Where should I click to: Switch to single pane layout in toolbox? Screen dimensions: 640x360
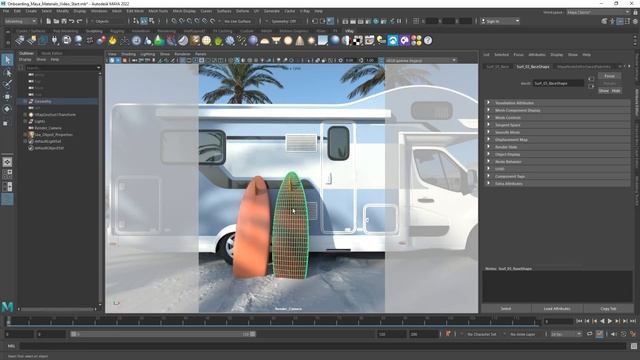tap(7, 162)
